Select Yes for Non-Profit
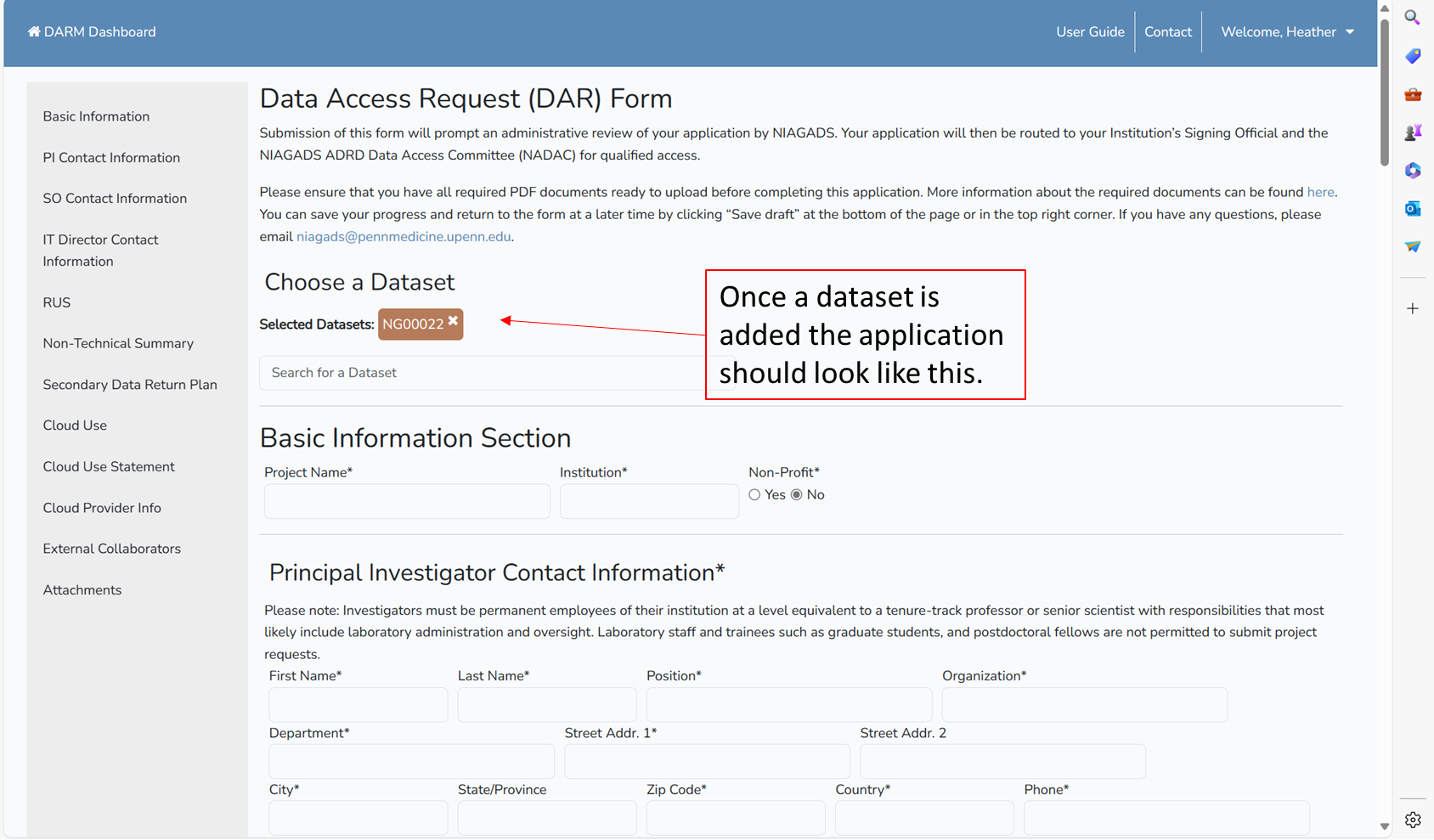Image resolution: width=1434 pixels, height=840 pixels. [x=754, y=495]
